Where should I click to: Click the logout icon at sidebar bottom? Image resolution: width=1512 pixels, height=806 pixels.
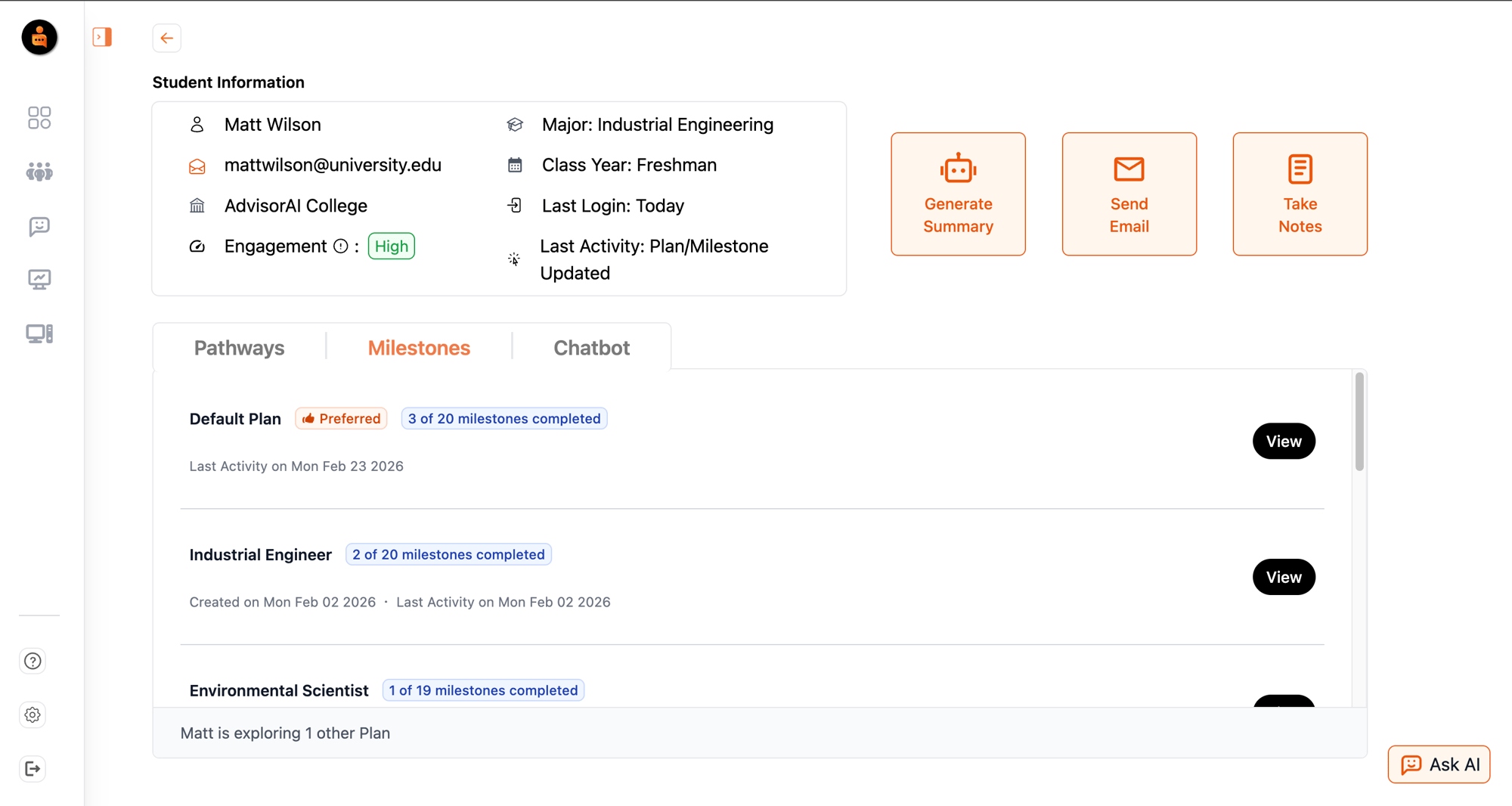coord(32,768)
